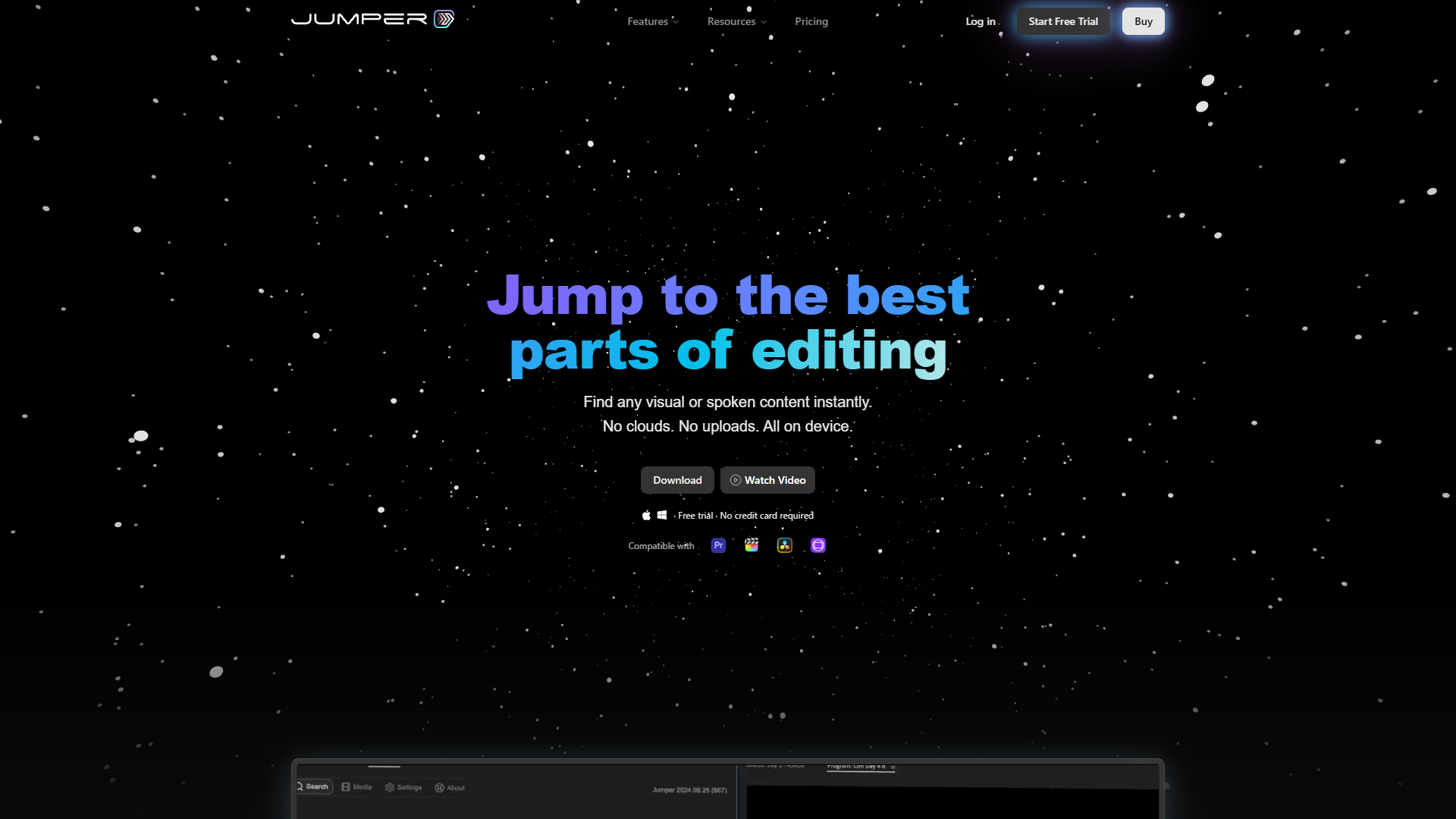The image size is (1456, 819).
Task: Click the Buy button
Action: (1144, 21)
